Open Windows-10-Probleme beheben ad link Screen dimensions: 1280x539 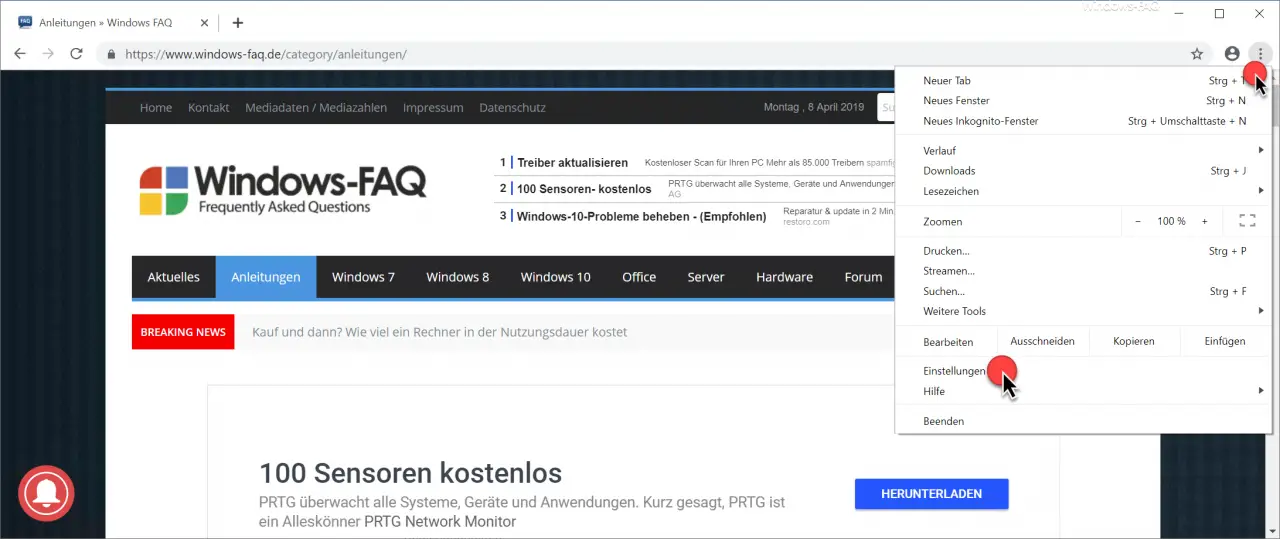pyautogui.click(x=641, y=216)
